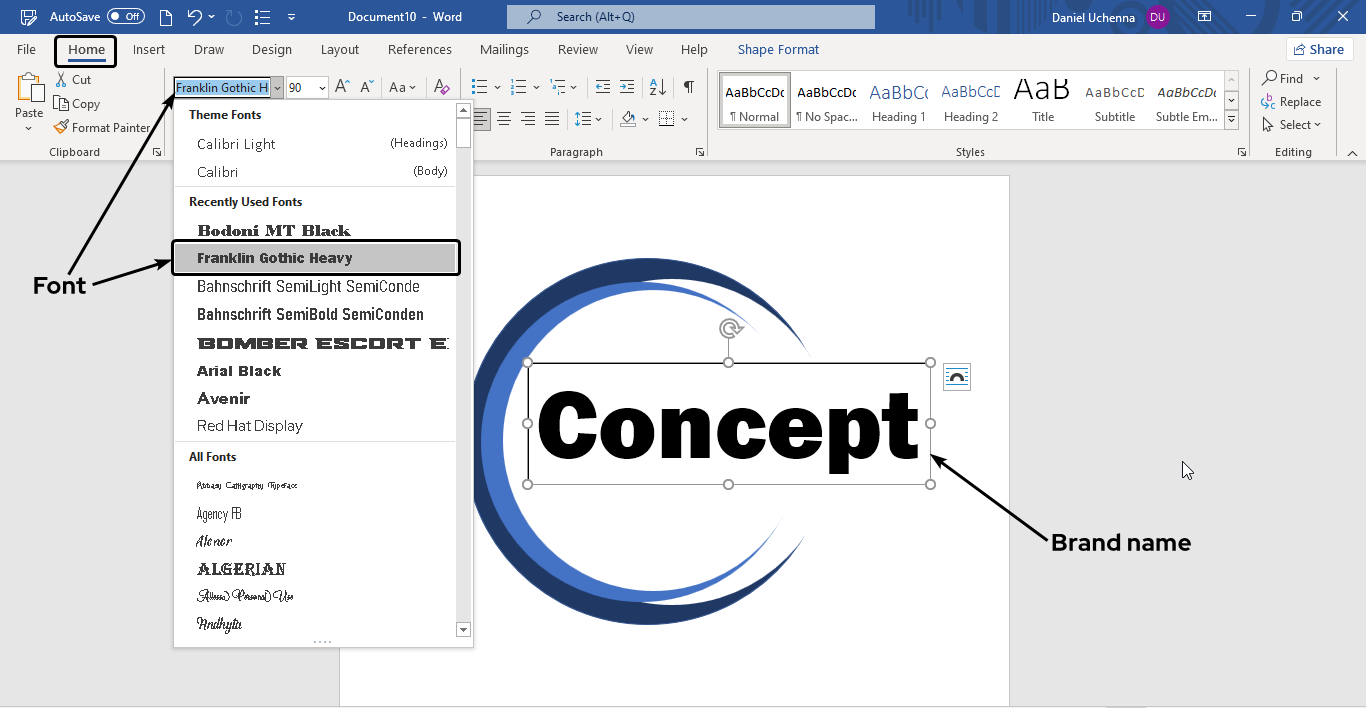Click the Share button
The width and height of the screenshot is (1366, 708).
coord(1319,50)
